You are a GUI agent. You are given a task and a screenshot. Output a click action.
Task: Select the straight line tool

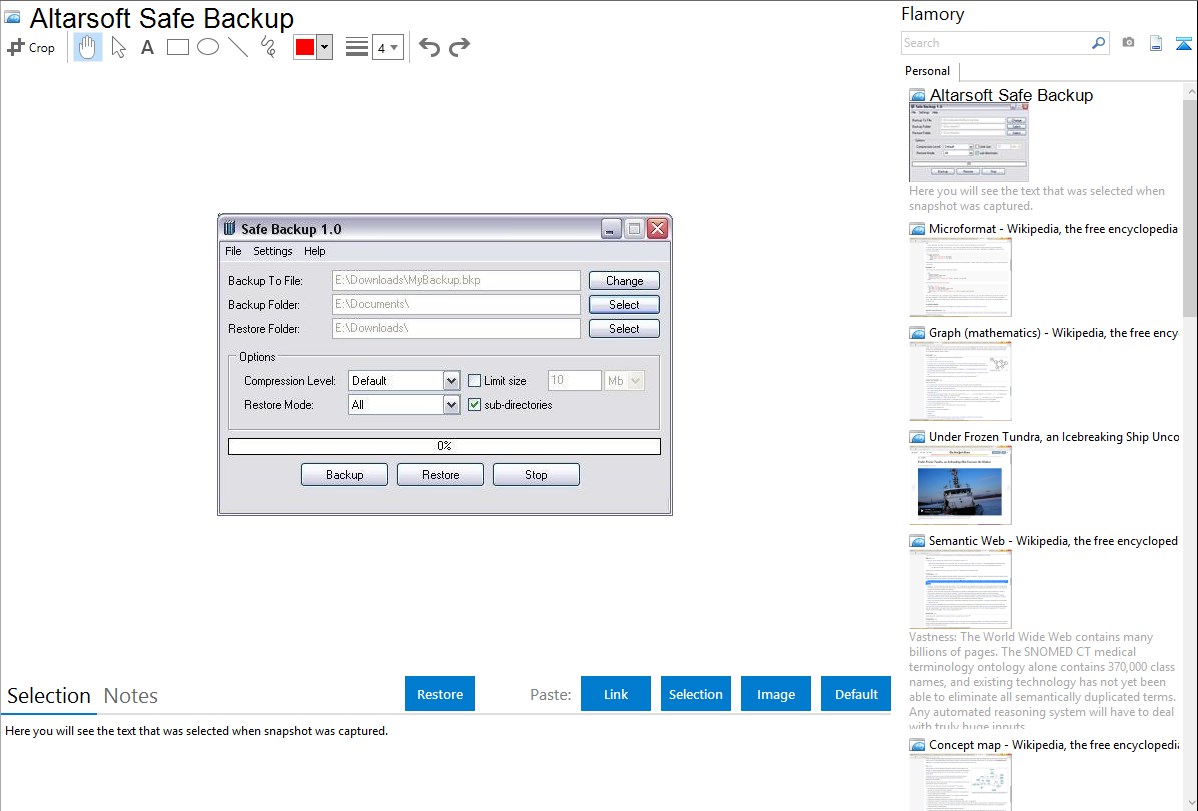(238, 47)
